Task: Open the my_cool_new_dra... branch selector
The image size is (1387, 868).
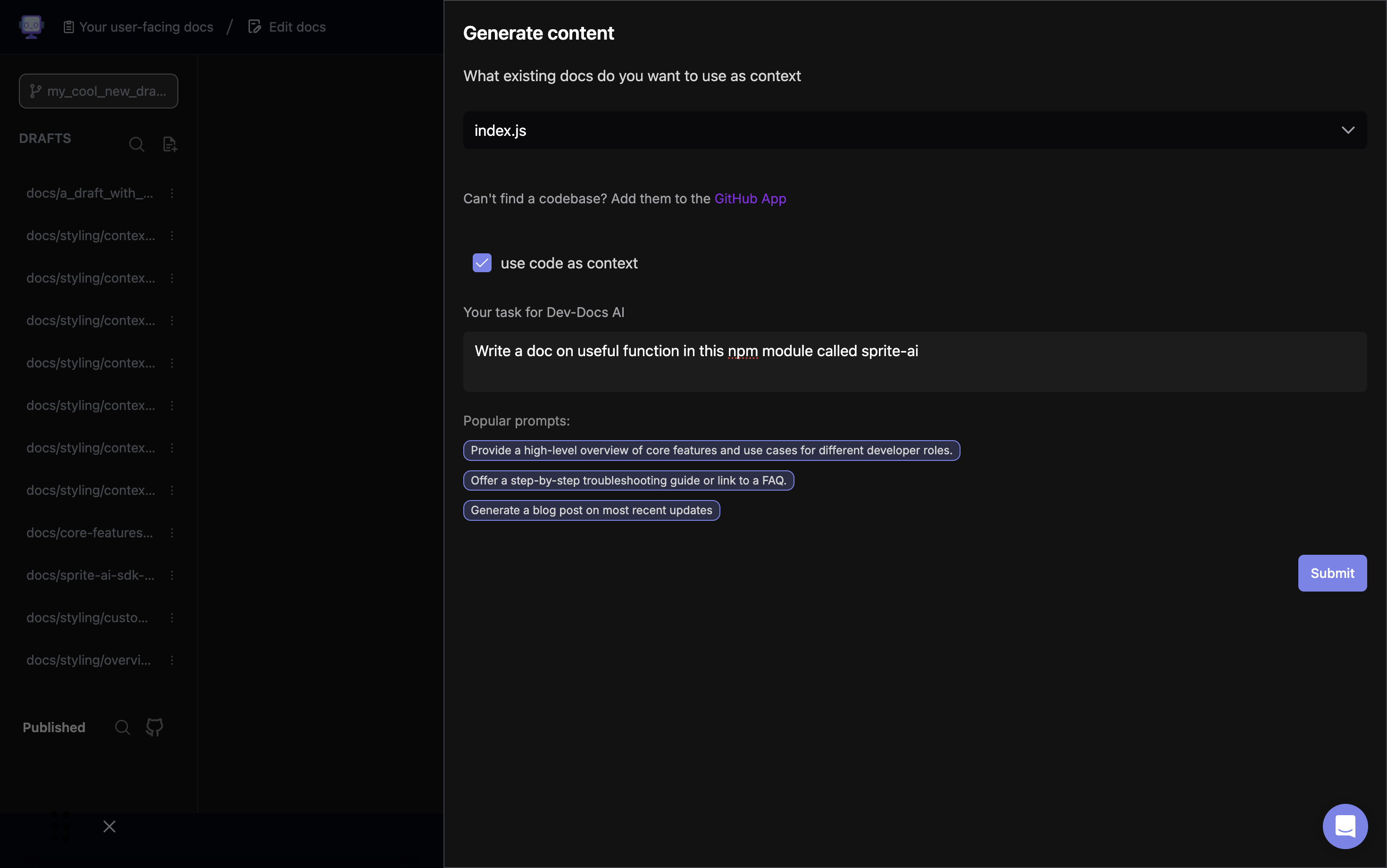Action: [98, 91]
